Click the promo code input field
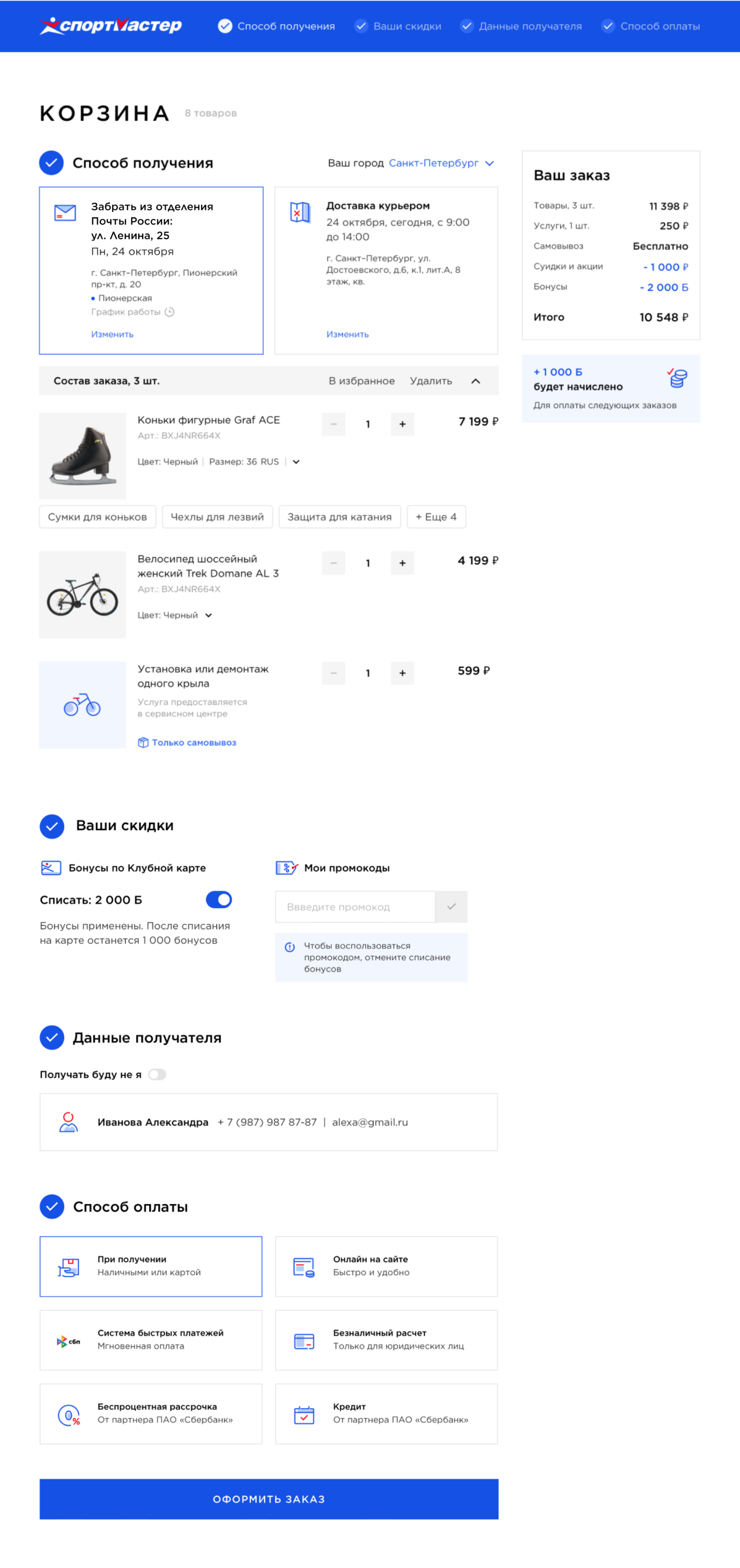This screenshot has width=740, height=1568. pos(355,907)
